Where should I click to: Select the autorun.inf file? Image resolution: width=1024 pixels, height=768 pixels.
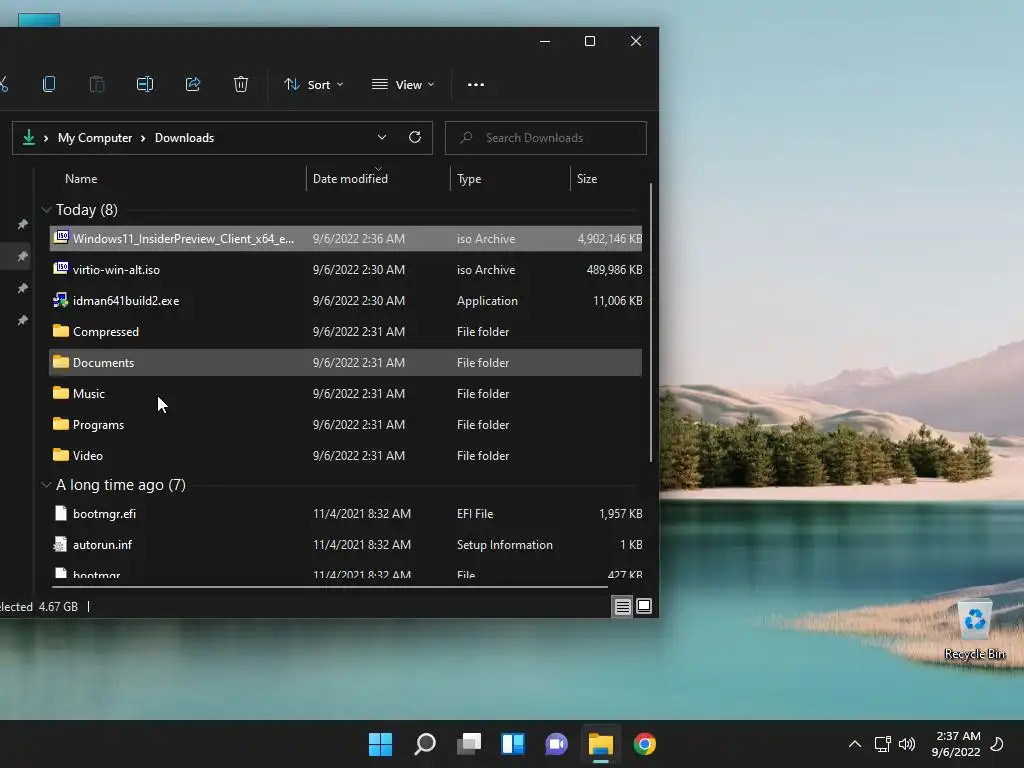pyautogui.click(x=345, y=545)
